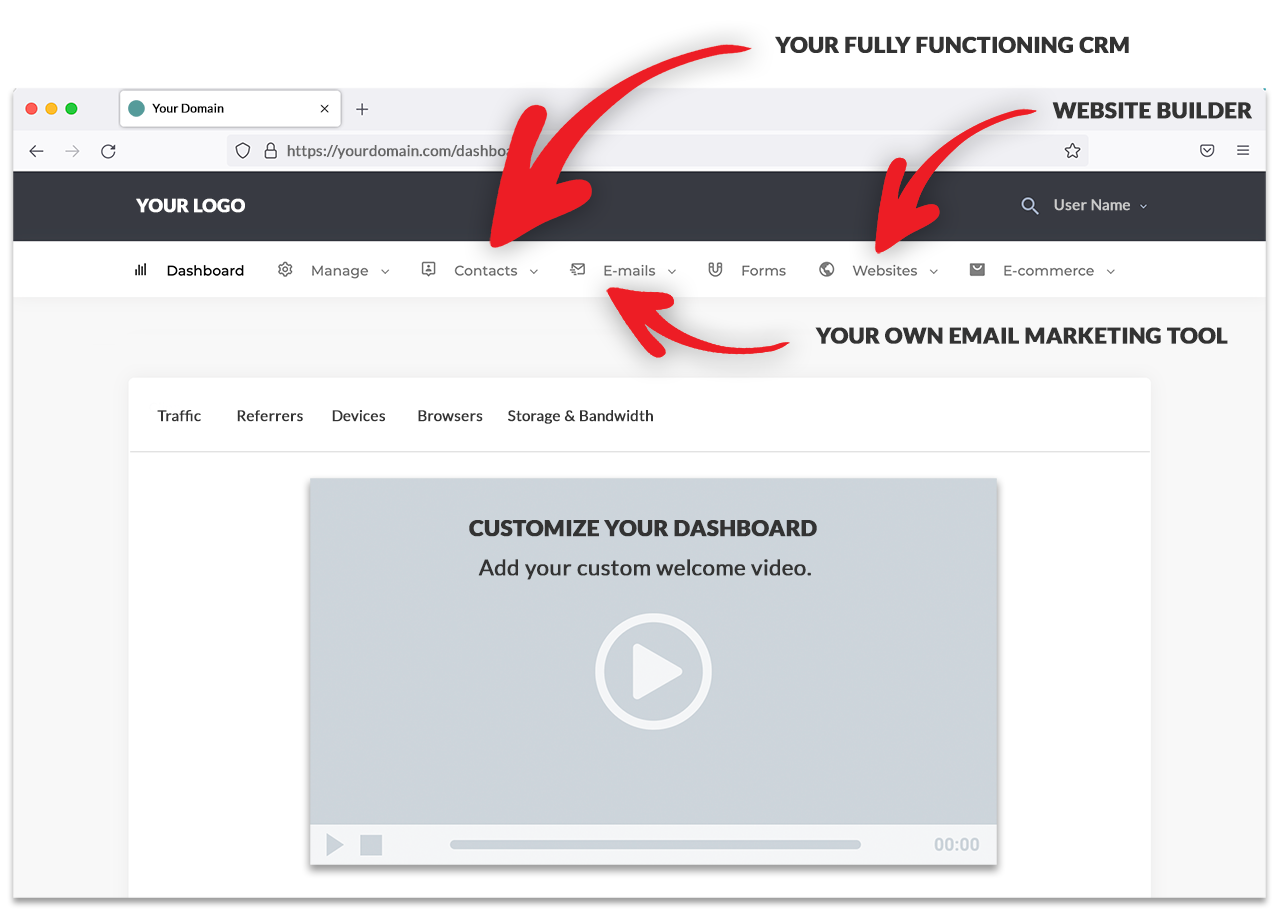The image size is (1280, 914).
Task: Open a new tab with plus button
Action: click(x=362, y=109)
